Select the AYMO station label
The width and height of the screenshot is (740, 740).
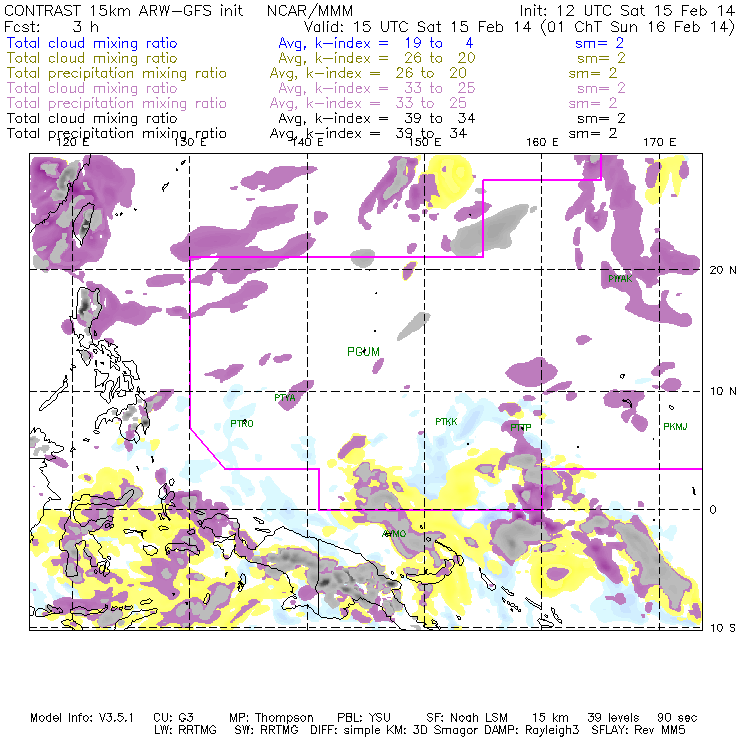click(x=394, y=534)
